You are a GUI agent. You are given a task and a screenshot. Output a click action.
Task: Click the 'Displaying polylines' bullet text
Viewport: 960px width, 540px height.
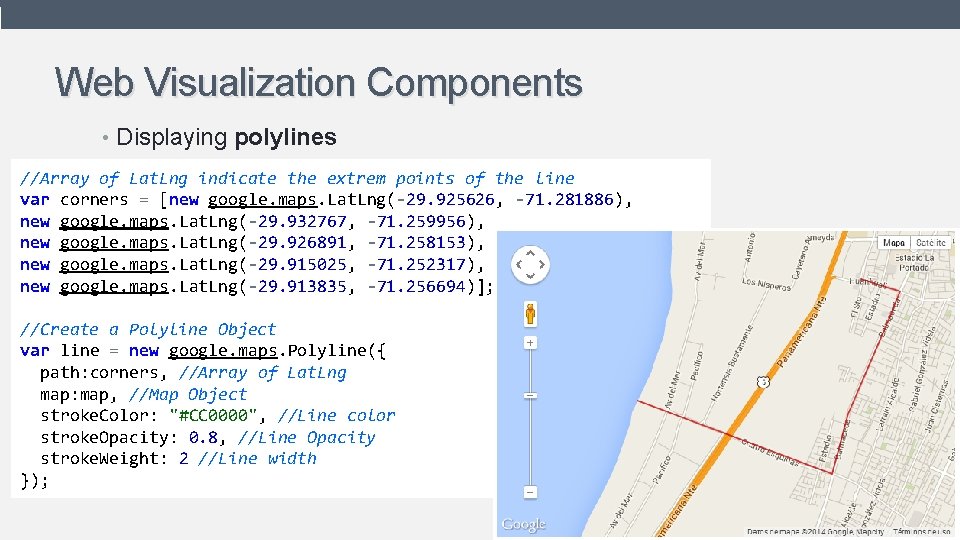pos(226,137)
